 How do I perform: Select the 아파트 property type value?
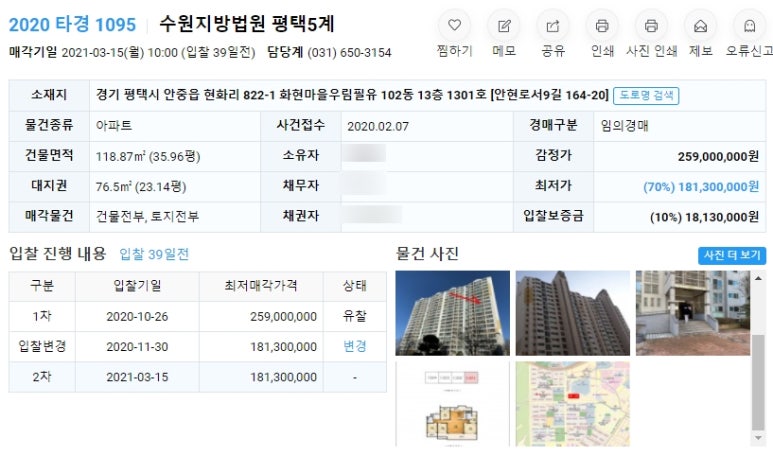[114, 126]
